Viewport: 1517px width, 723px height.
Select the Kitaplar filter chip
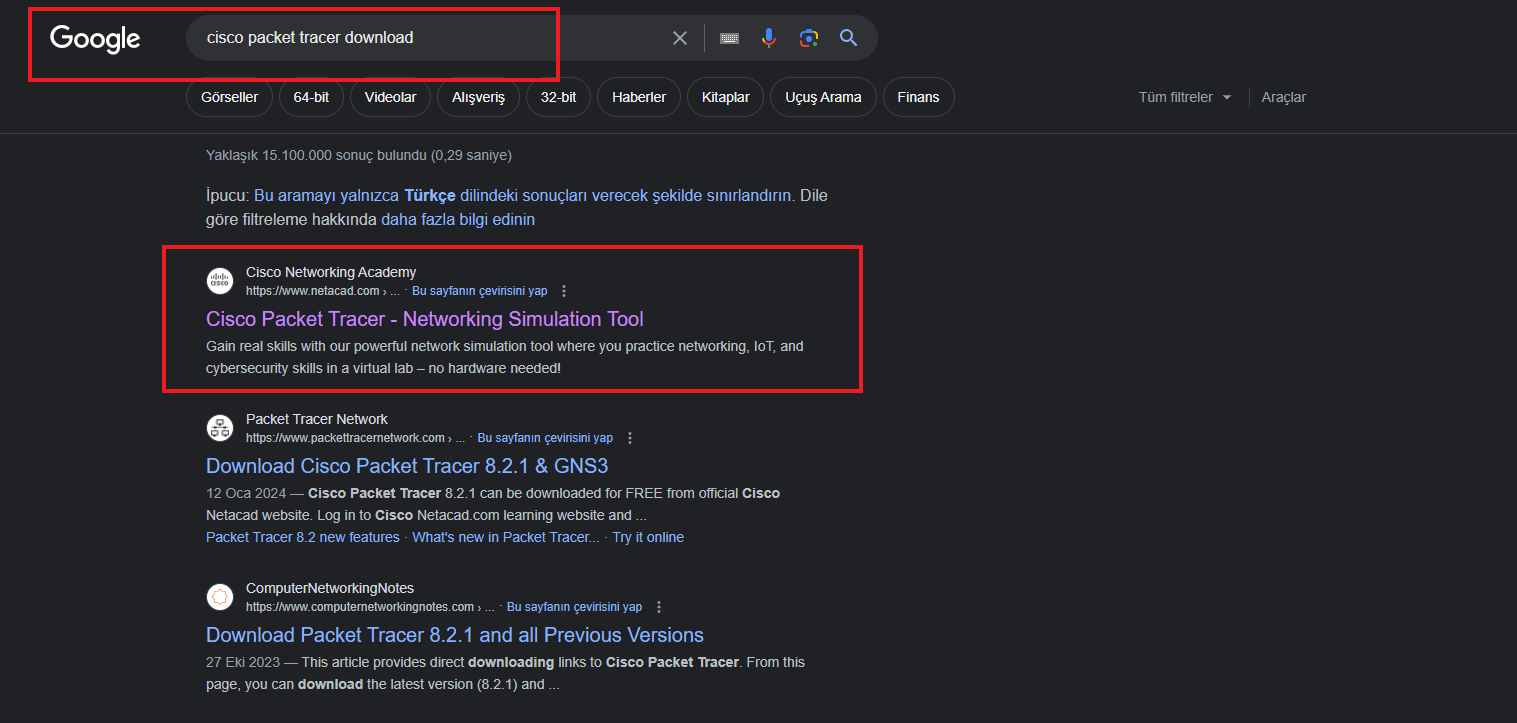(x=726, y=97)
